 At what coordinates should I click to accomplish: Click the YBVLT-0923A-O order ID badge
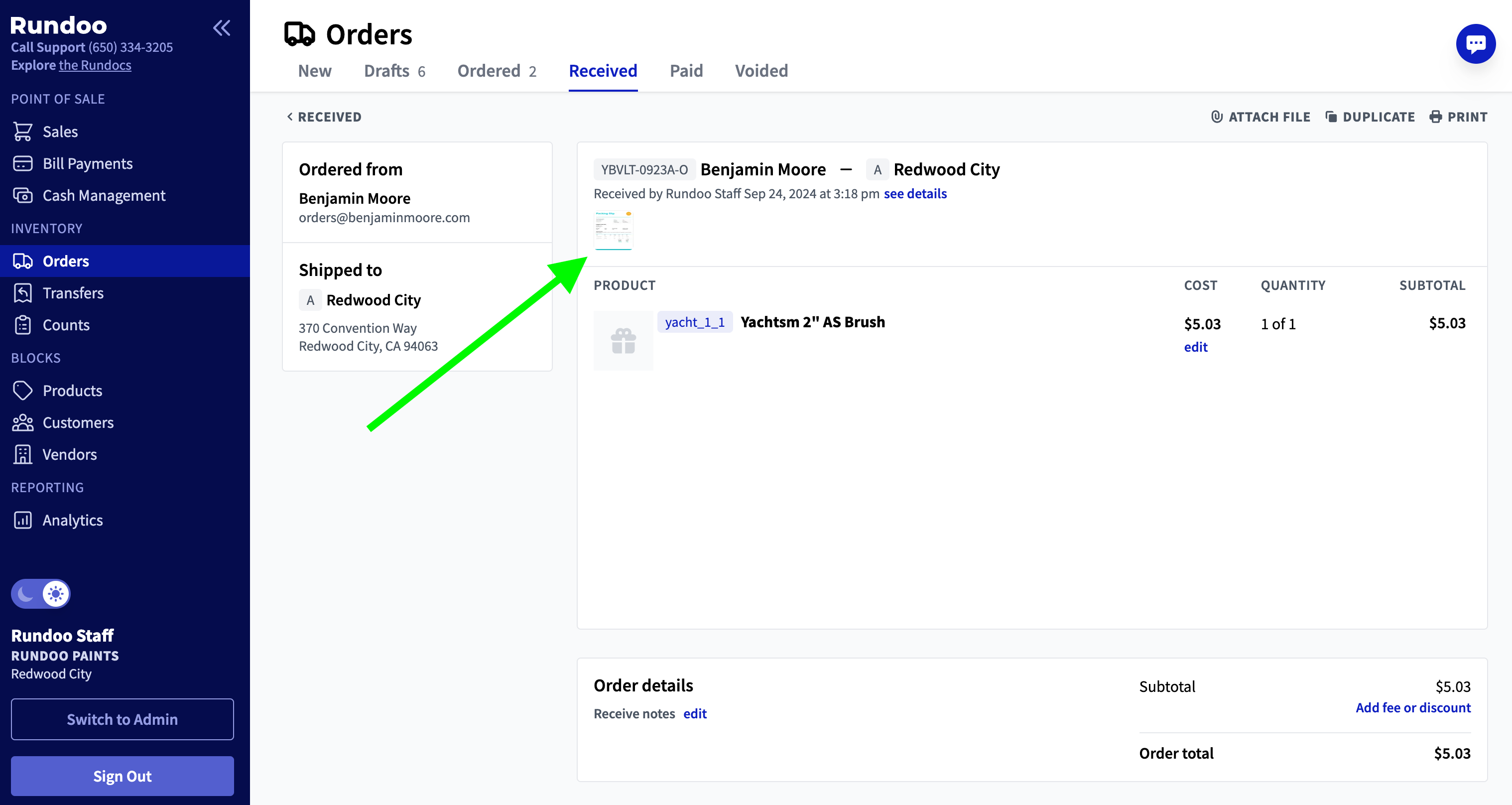tap(644, 170)
